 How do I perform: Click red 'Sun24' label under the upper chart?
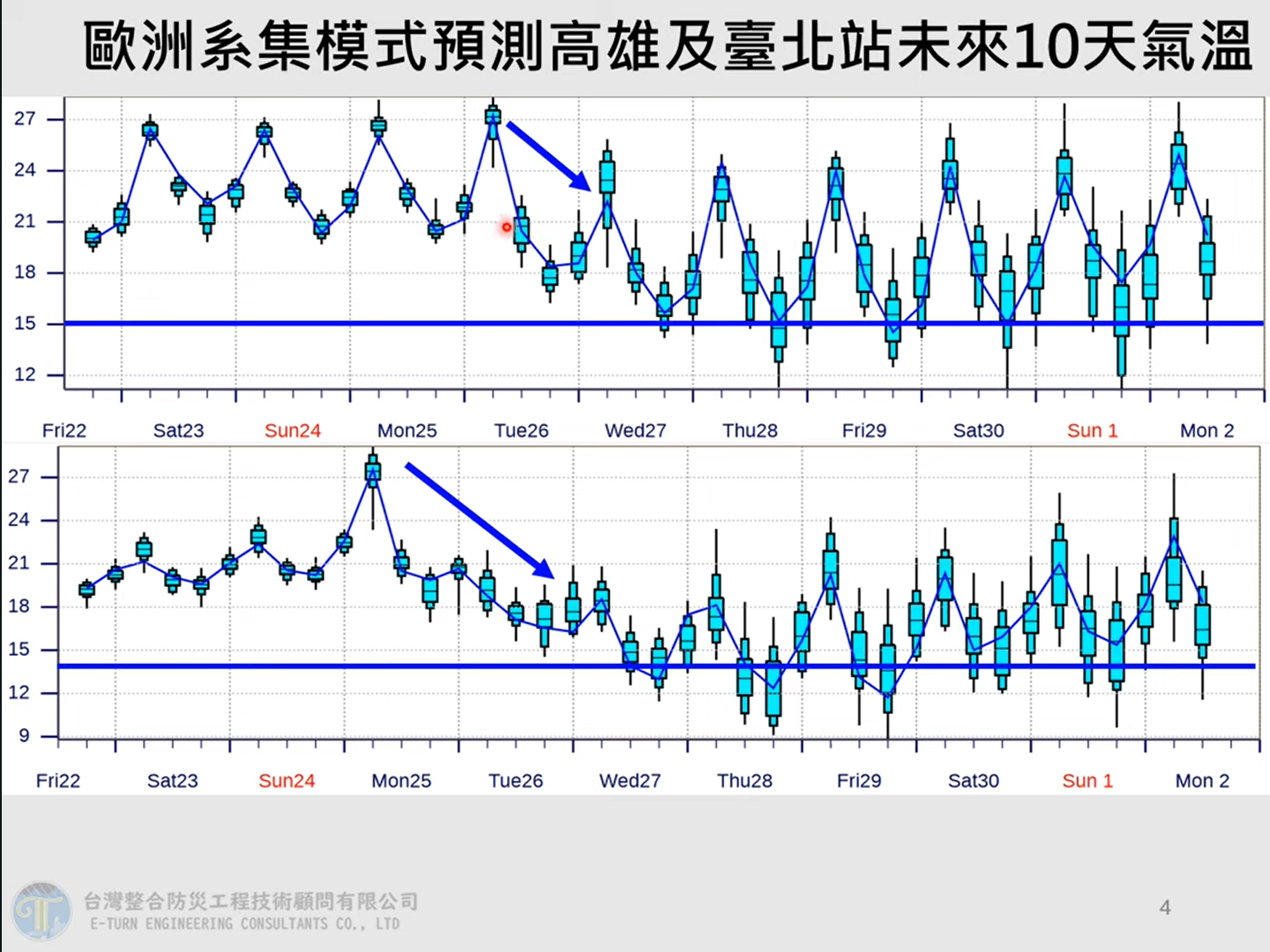(x=293, y=430)
